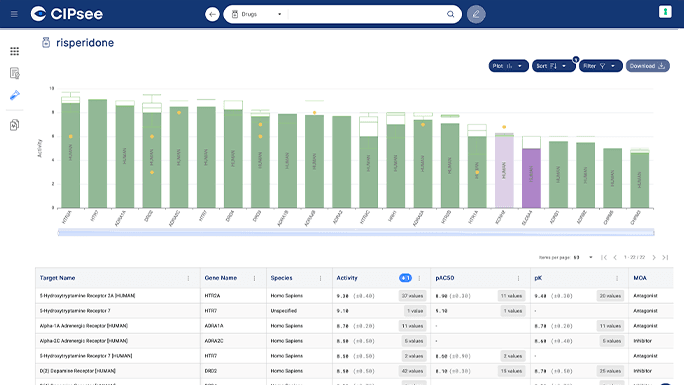Select D(2) Dopamine Receptor [HUMAN] row name
The width and height of the screenshot is (684, 385).
78,371
